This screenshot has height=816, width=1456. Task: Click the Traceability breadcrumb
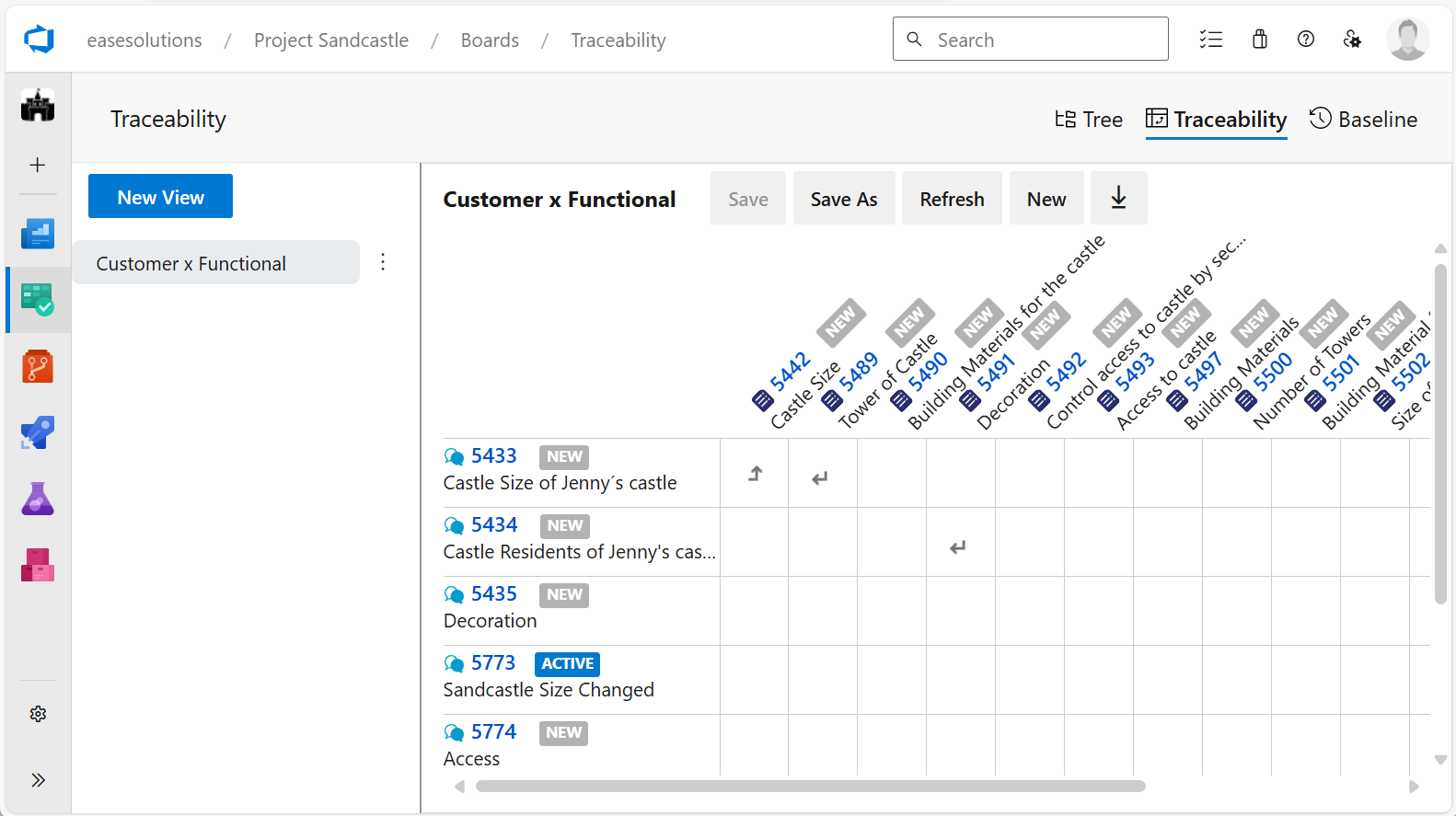click(x=618, y=40)
